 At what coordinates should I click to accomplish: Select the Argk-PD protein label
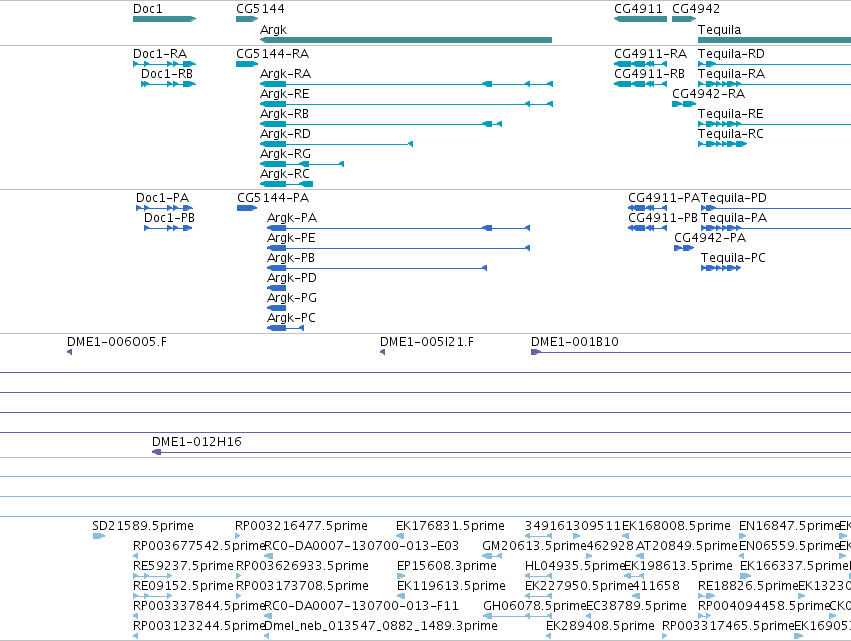tap(292, 278)
